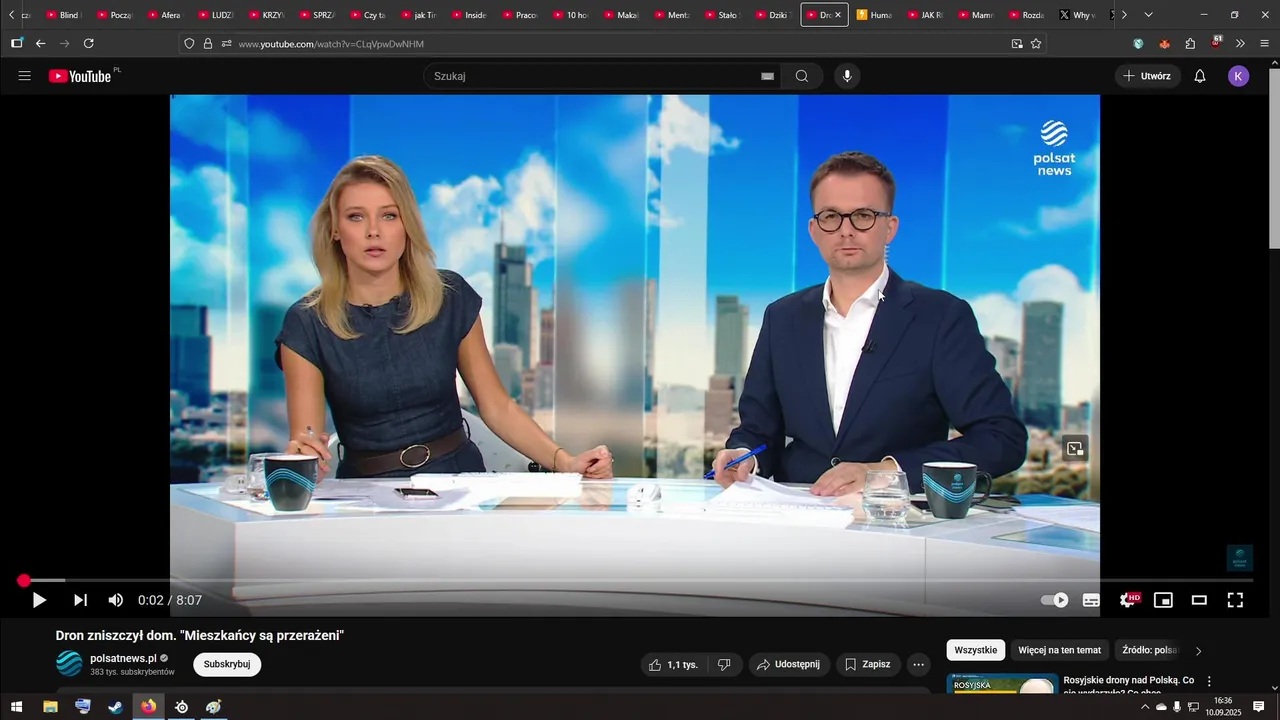
Task: Open YouTube notifications bell
Action: (1200, 76)
